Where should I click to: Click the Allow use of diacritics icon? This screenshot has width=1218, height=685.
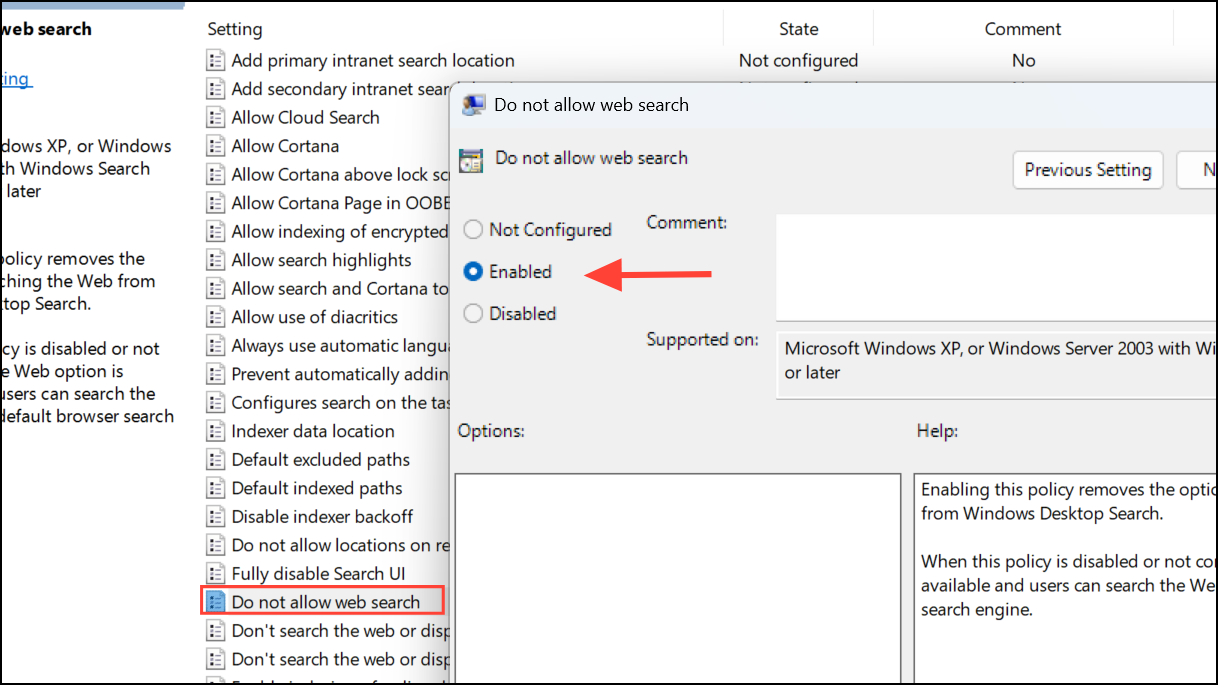[x=216, y=317]
